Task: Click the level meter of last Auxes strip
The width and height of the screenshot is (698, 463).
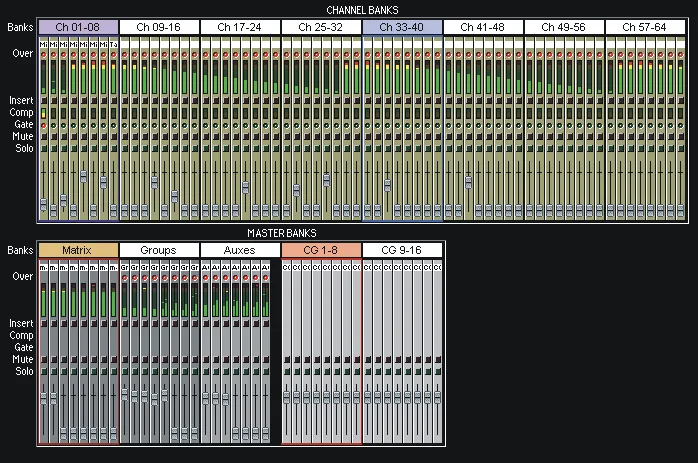Action: point(266,300)
